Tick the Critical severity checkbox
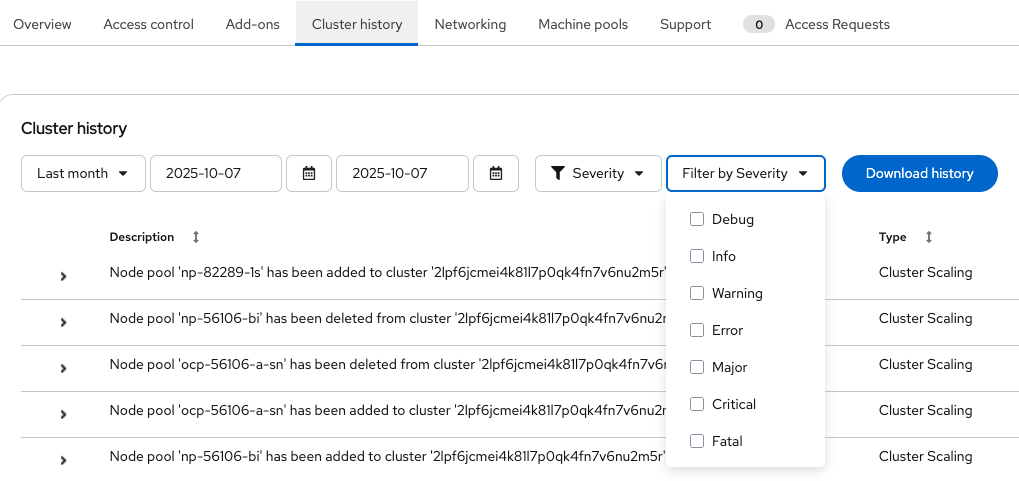 (x=697, y=404)
